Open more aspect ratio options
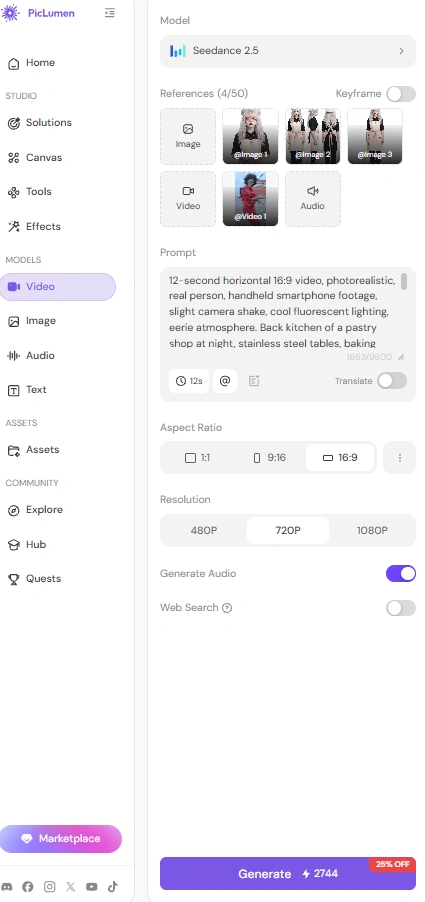The height and width of the screenshot is (902, 425). click(x=400, y=458)
